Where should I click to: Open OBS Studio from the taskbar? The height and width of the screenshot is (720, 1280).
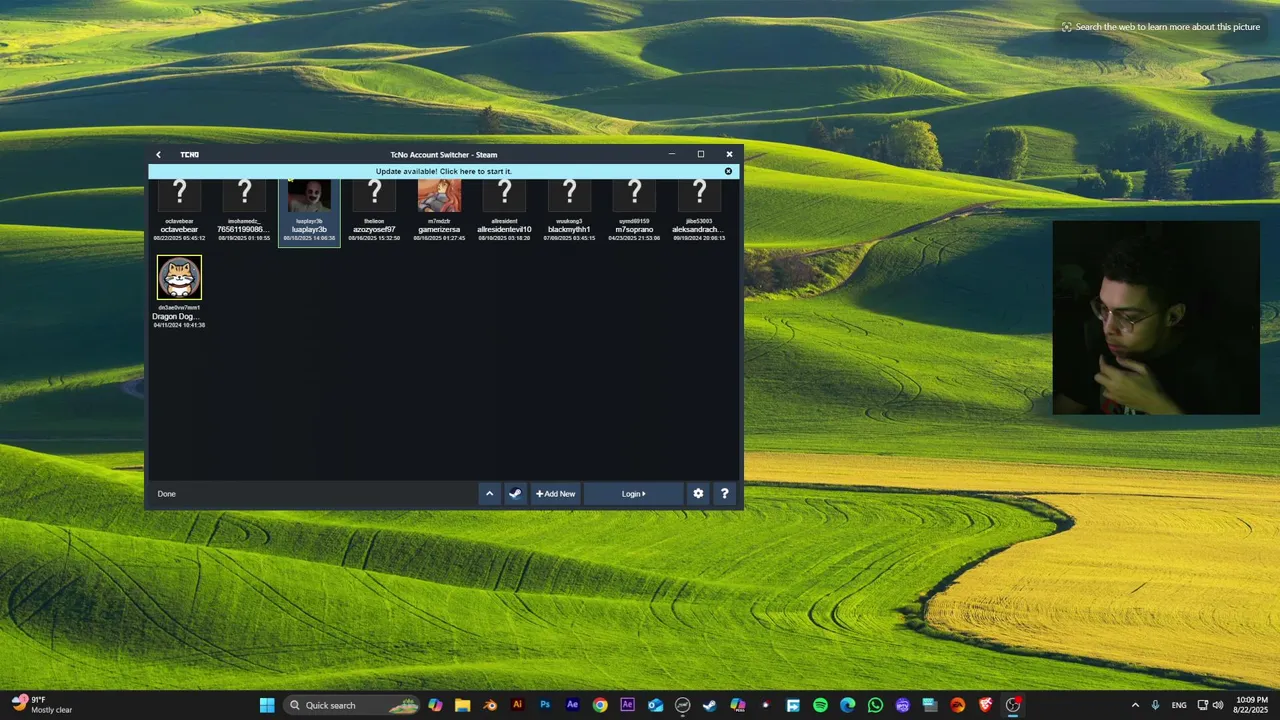(1013, 705)
